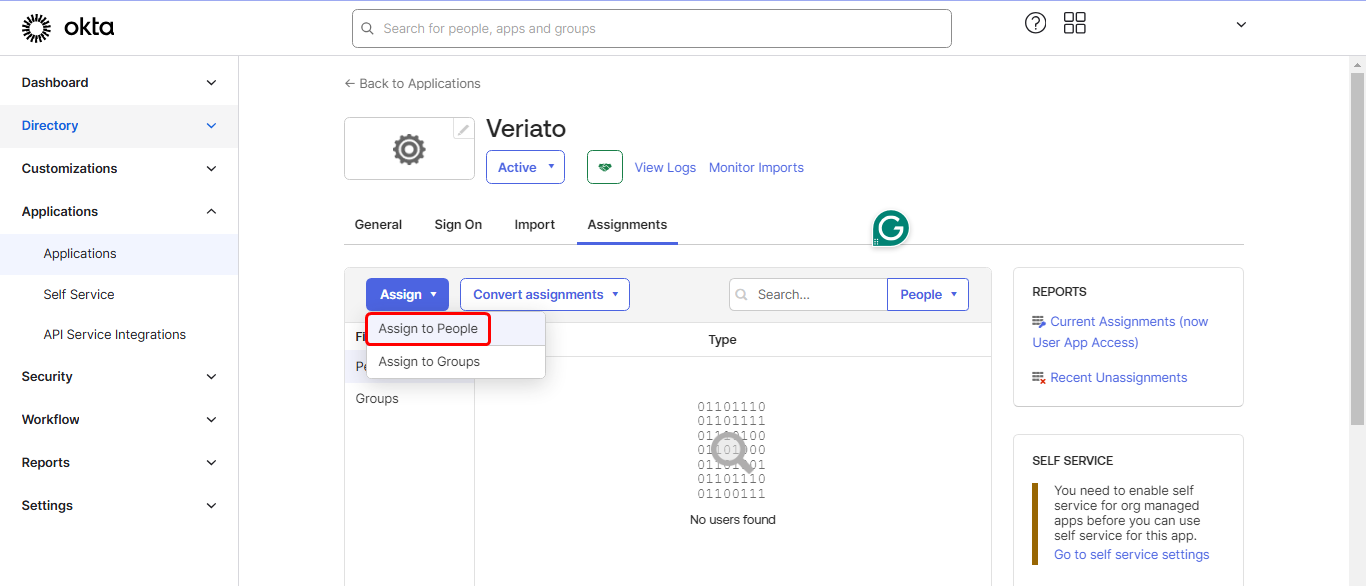Open the Active status dropdown
This screenshot has width=1366, height=586.
pyautogui.click(x=525, y=167)
